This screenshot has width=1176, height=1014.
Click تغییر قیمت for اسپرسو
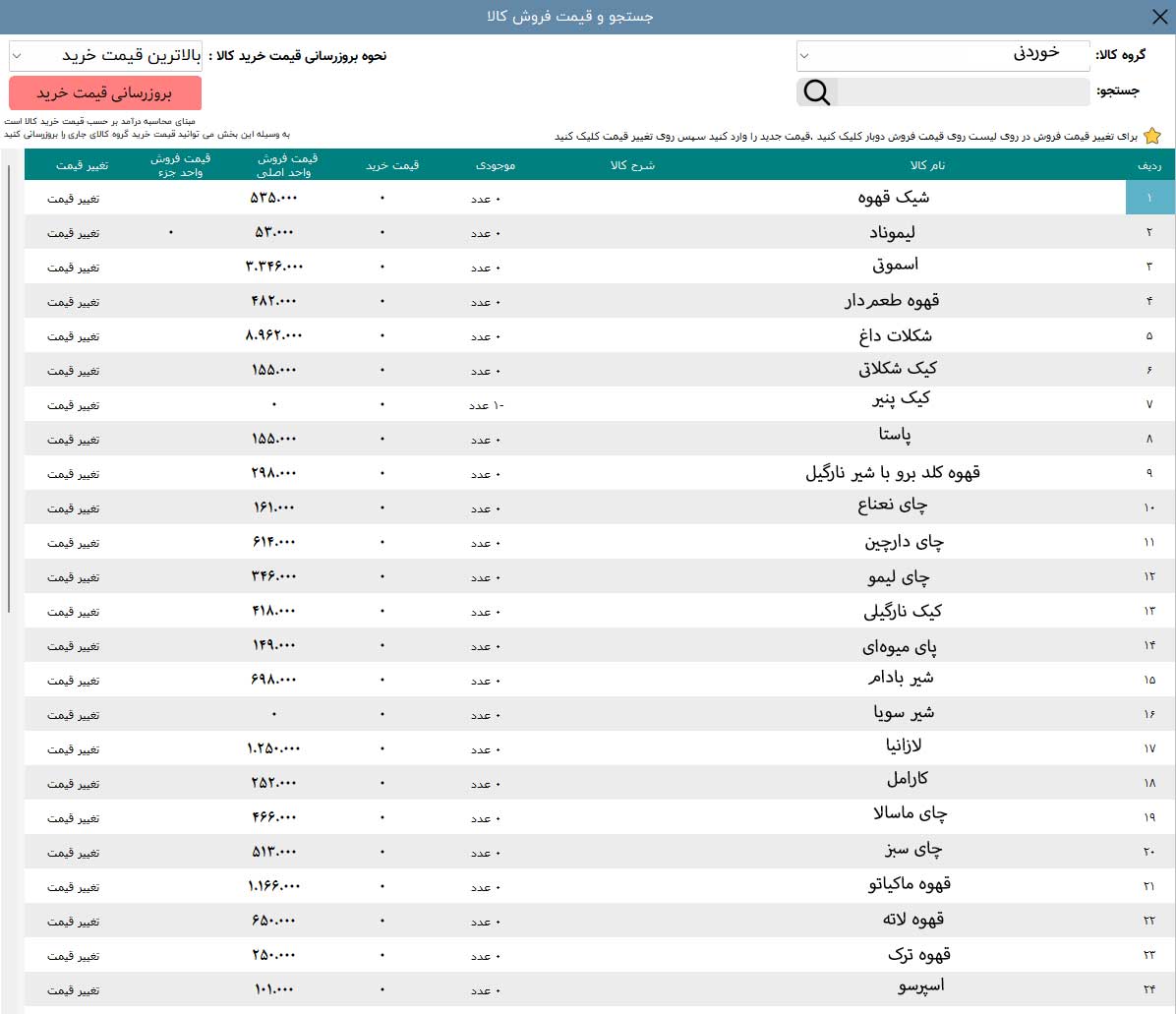(x=74, y=990)
